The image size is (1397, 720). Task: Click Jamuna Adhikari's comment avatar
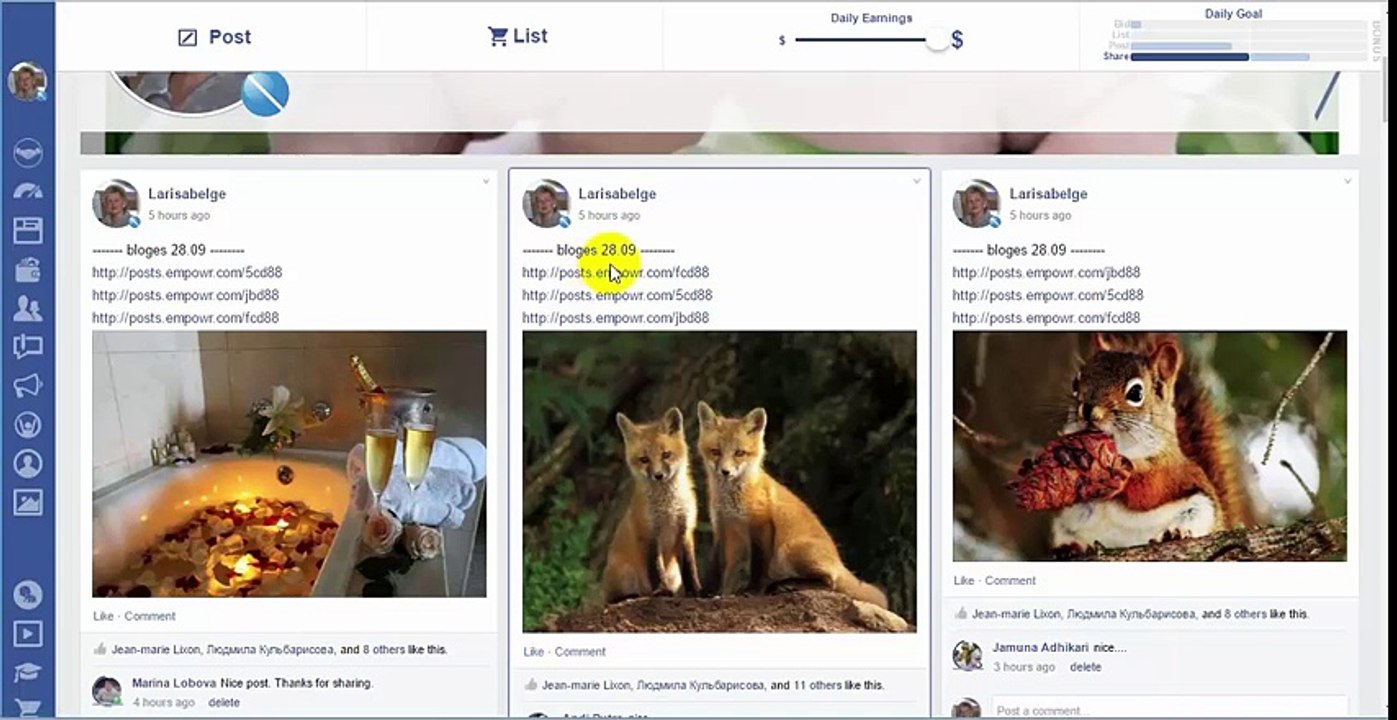coord(967,656)
